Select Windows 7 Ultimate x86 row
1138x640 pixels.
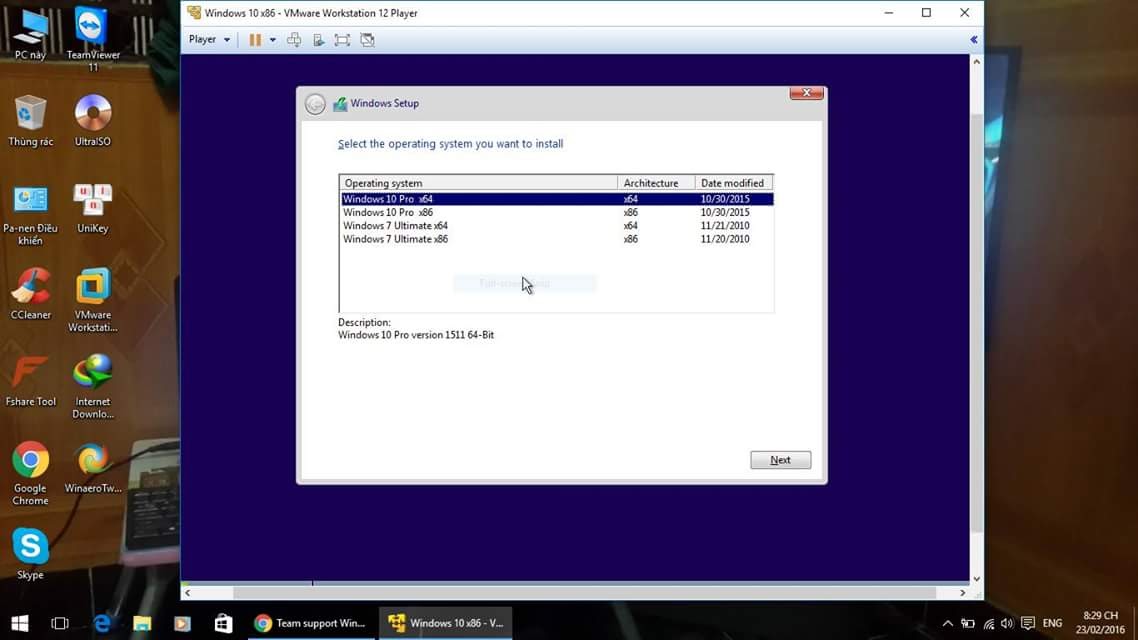557,239
